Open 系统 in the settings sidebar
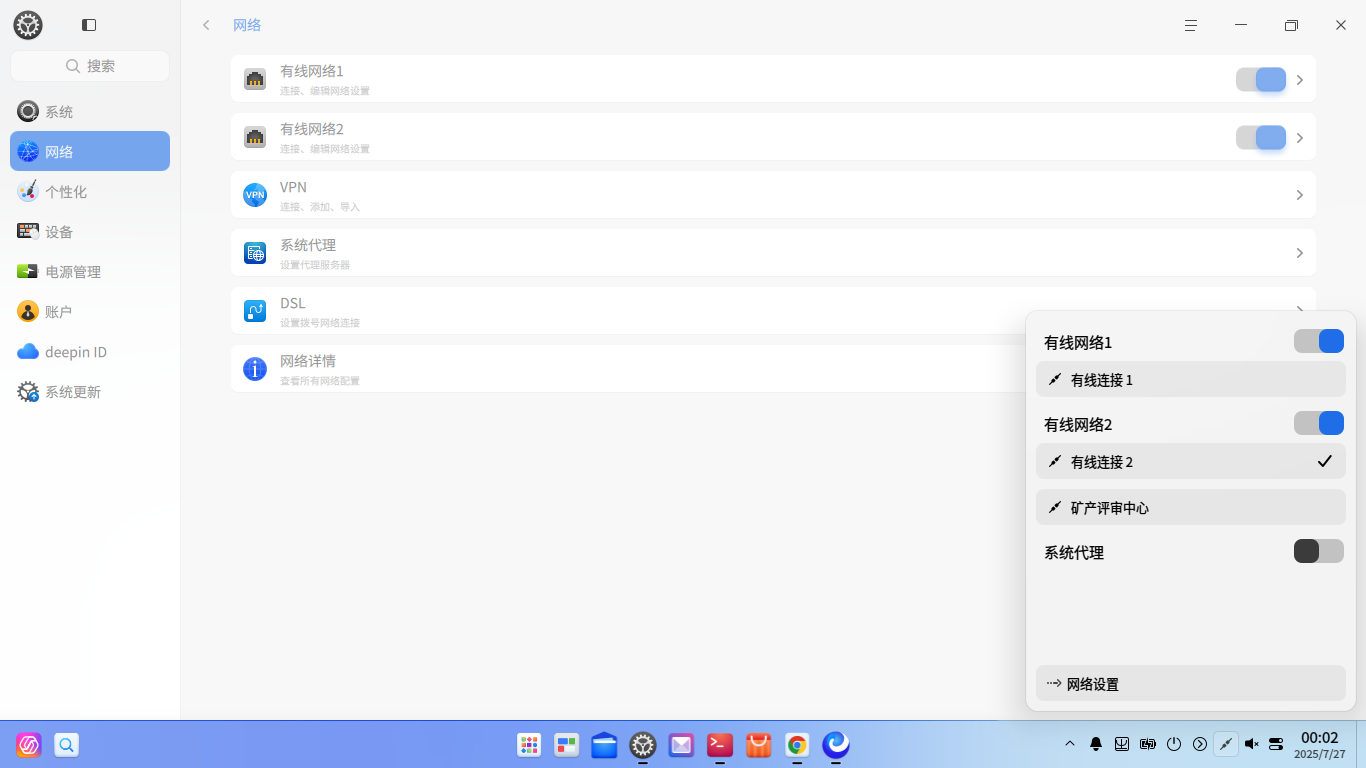This screenshot has width=1366, height=768. pos(90,112)
